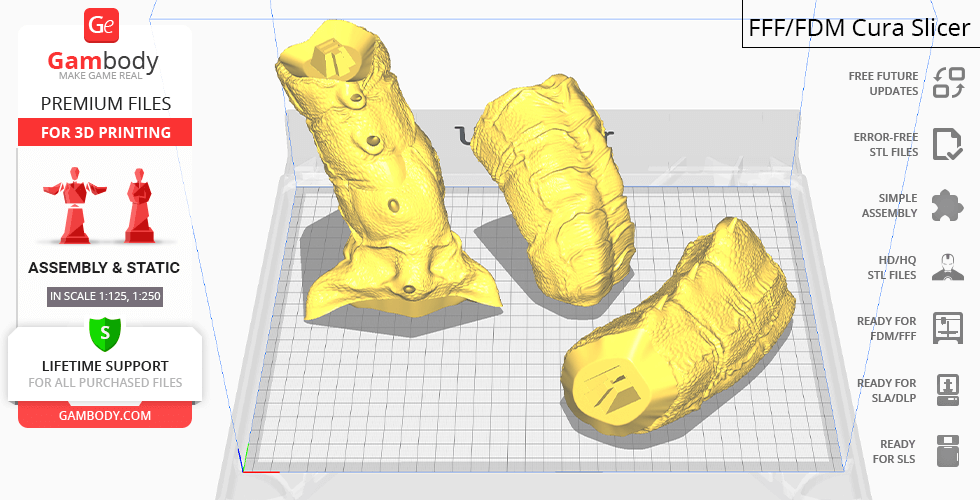The width and height of the screenshot is (980, 500).
Task: Click the Ready for SLA/DLP printer icon
Action: pos(948,390)
